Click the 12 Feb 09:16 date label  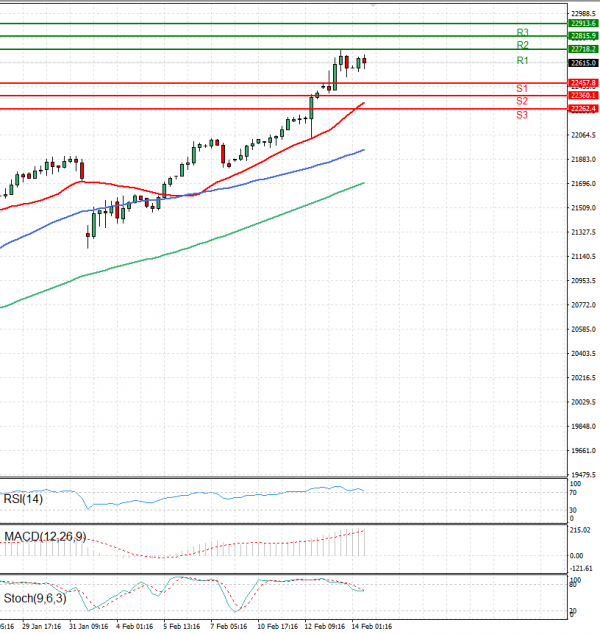pyautogui.click(x=325, y=626)
